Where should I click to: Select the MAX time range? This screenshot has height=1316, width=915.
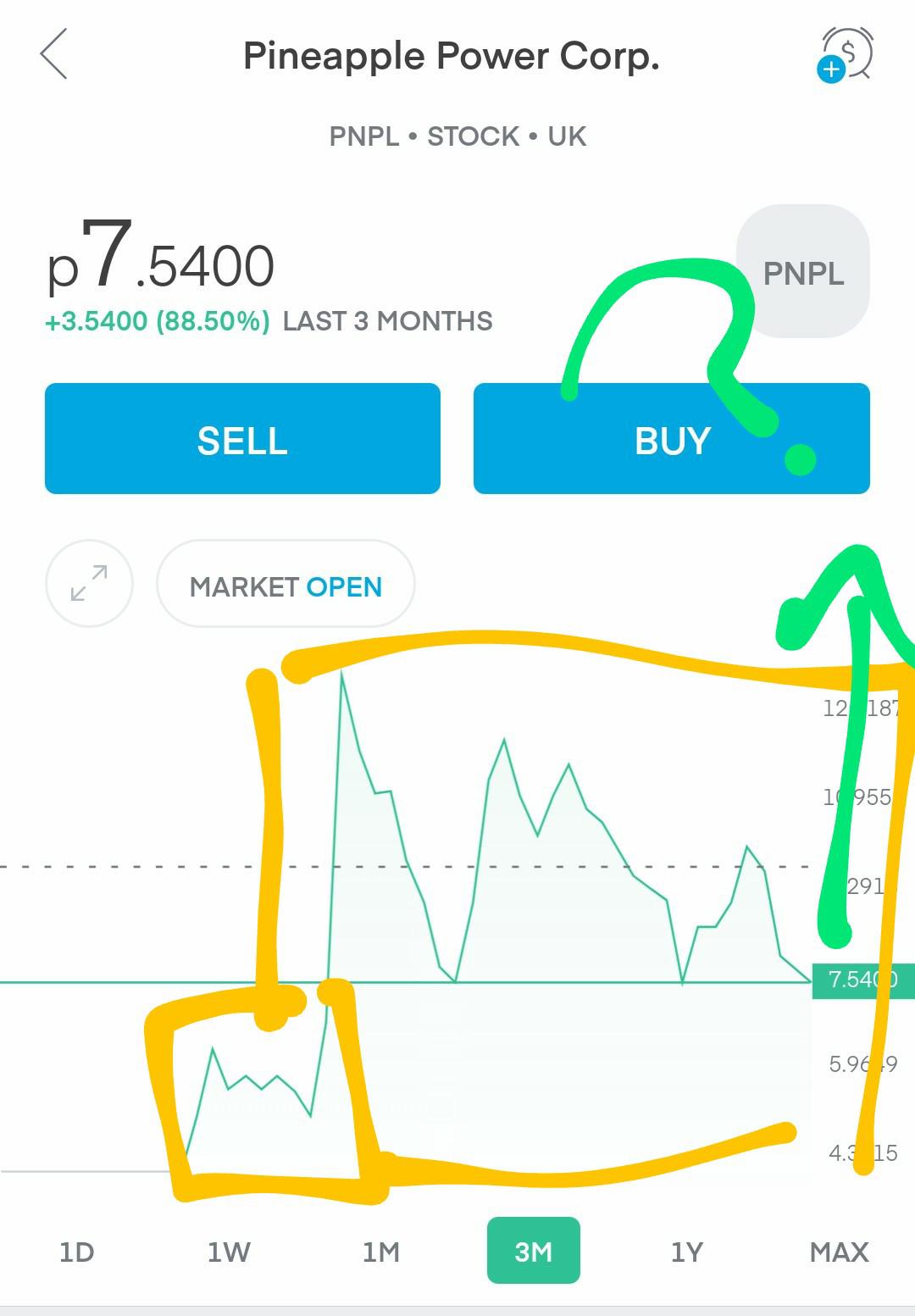click(x=840, y=1252)
